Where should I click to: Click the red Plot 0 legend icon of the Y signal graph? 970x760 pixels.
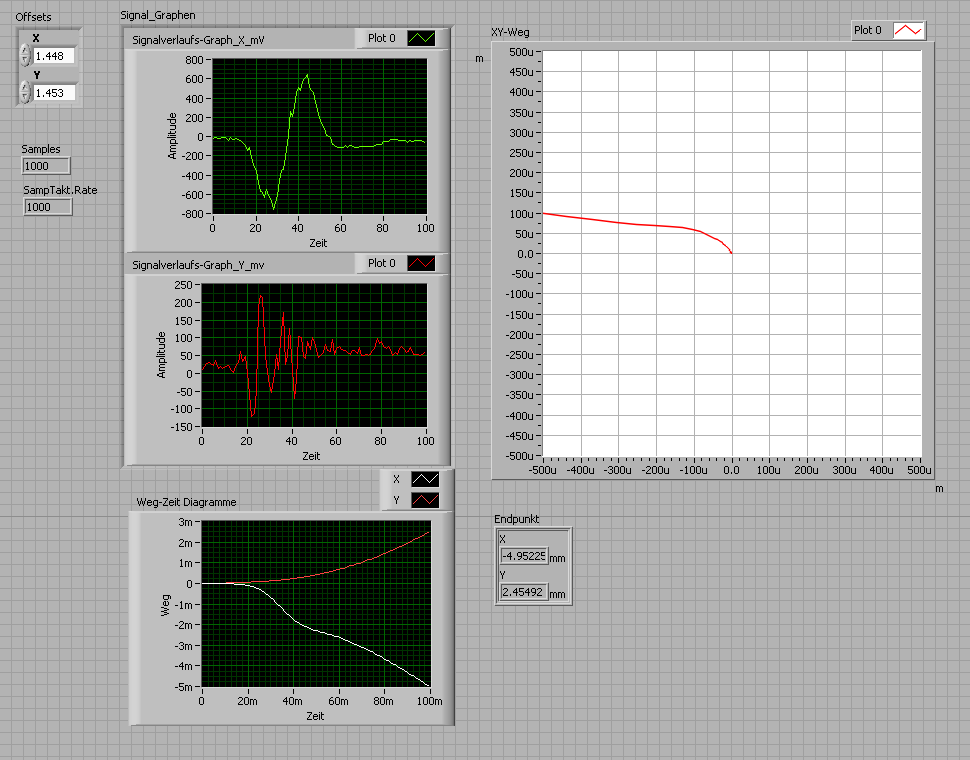click(421, 263)
